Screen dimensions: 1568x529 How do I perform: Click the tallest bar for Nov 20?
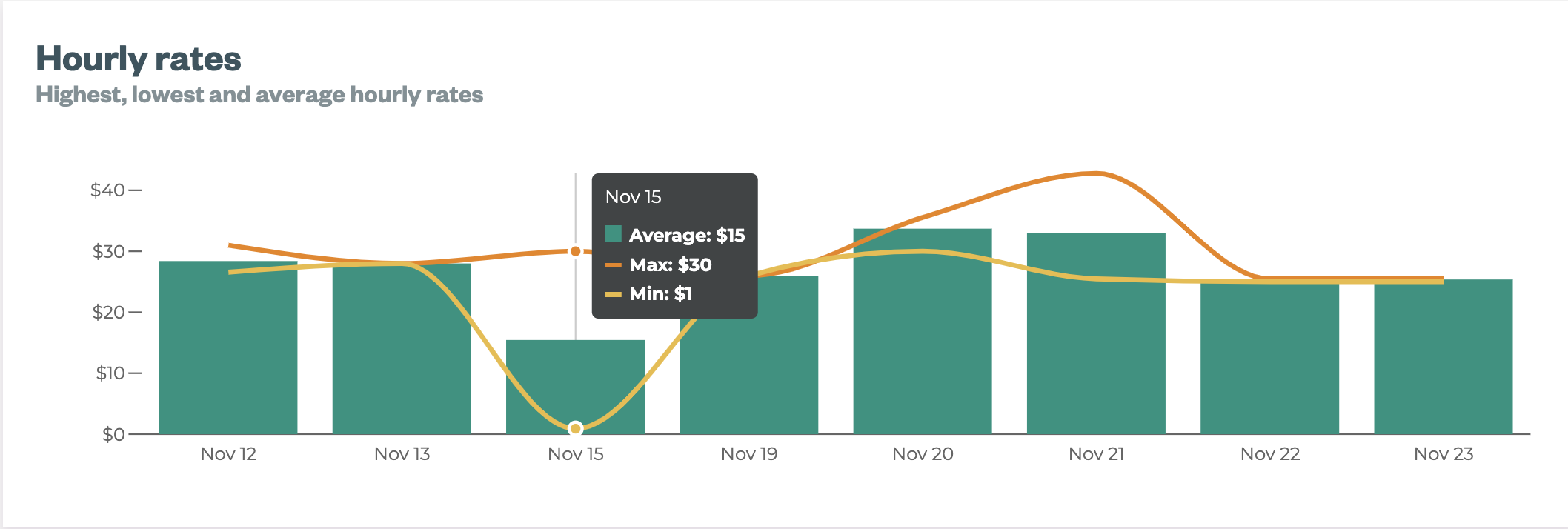coord(922,333)
